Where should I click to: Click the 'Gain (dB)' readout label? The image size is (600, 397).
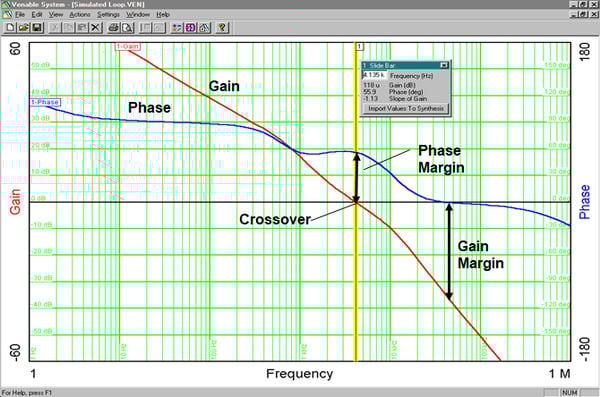402,85
